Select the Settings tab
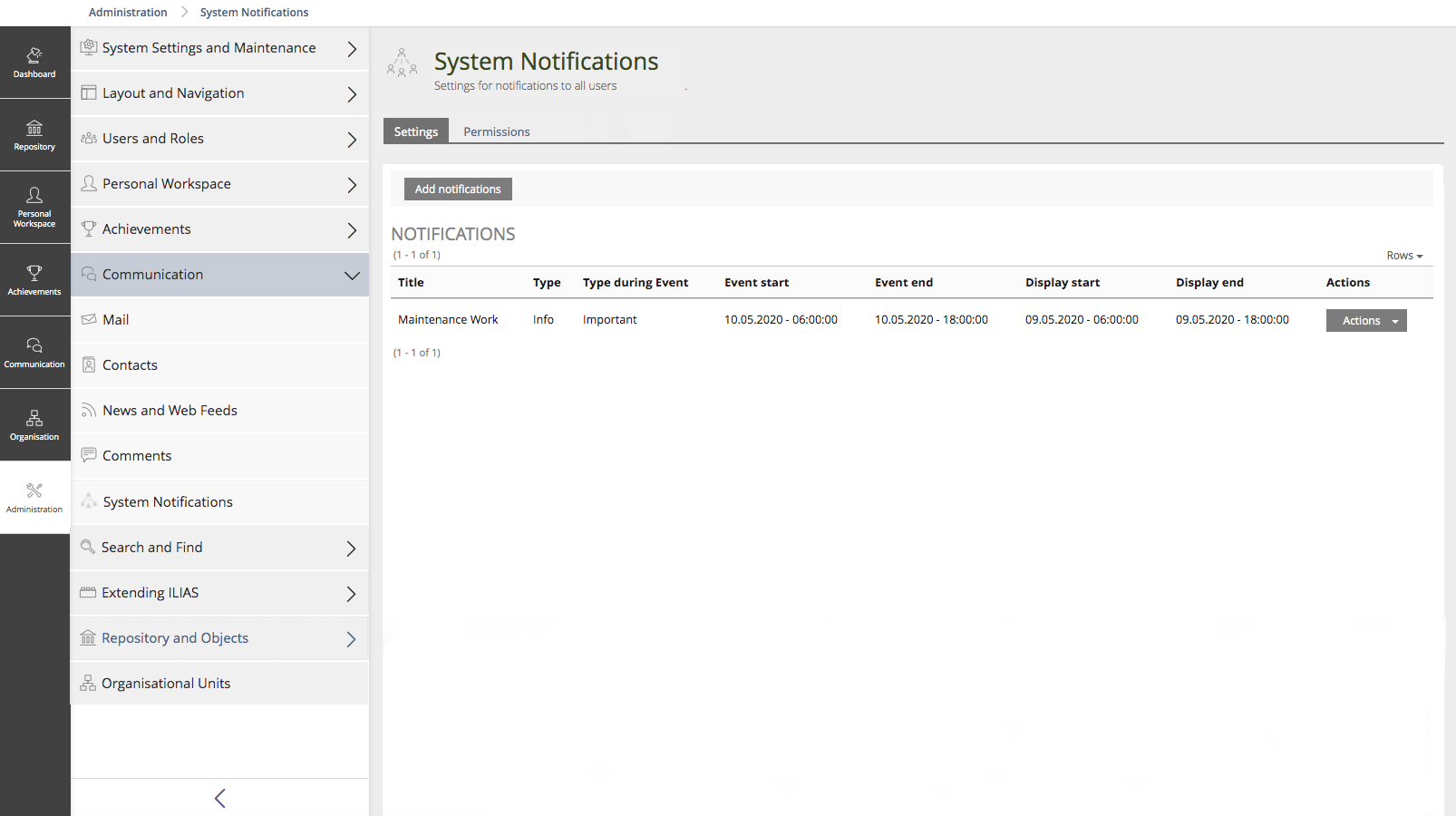Screen dimensions: 1456x816 [x=416, y=131]
